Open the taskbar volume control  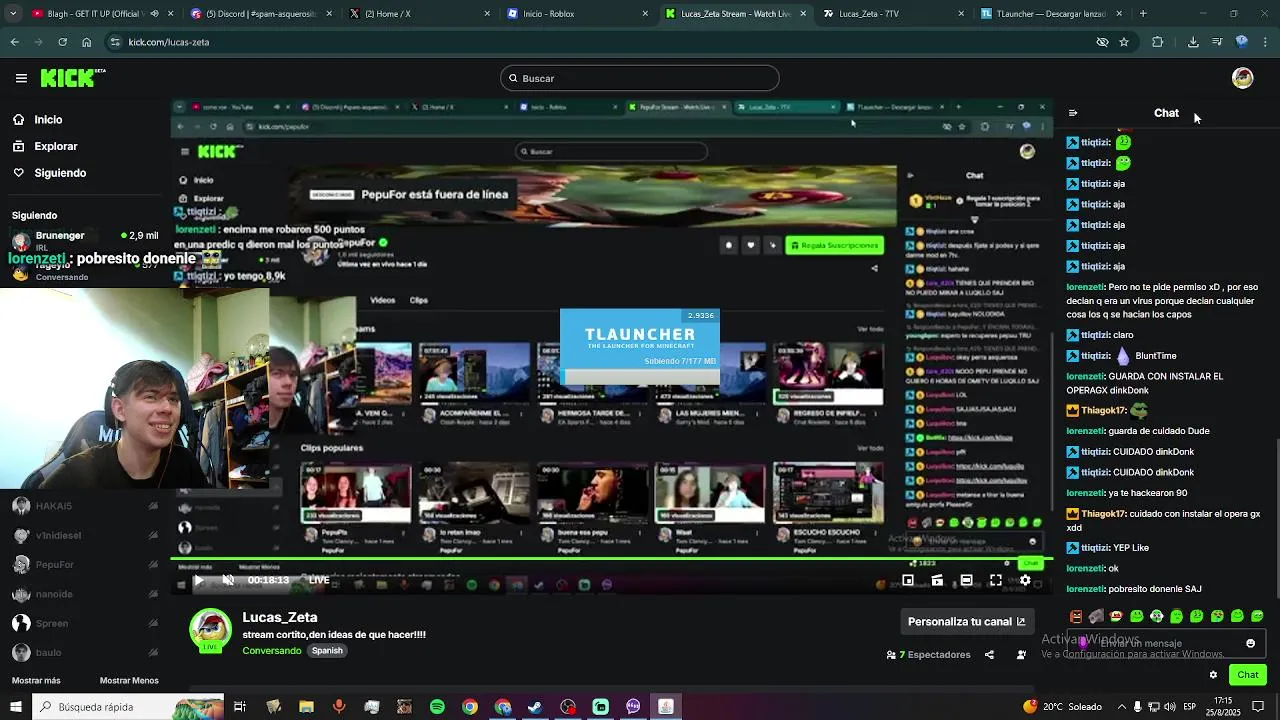coord(1169,707)
